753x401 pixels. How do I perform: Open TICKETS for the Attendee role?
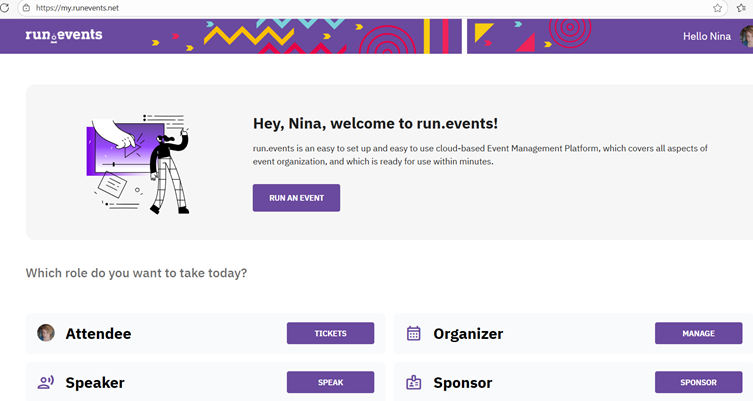click(330, 333)
